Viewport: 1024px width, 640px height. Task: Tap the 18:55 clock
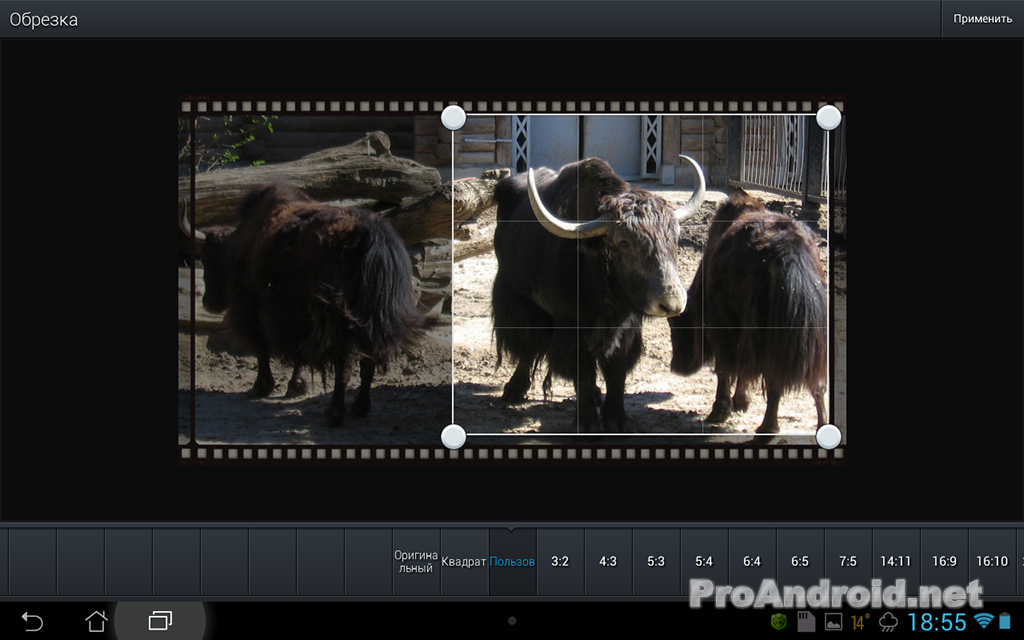(936, 622)
